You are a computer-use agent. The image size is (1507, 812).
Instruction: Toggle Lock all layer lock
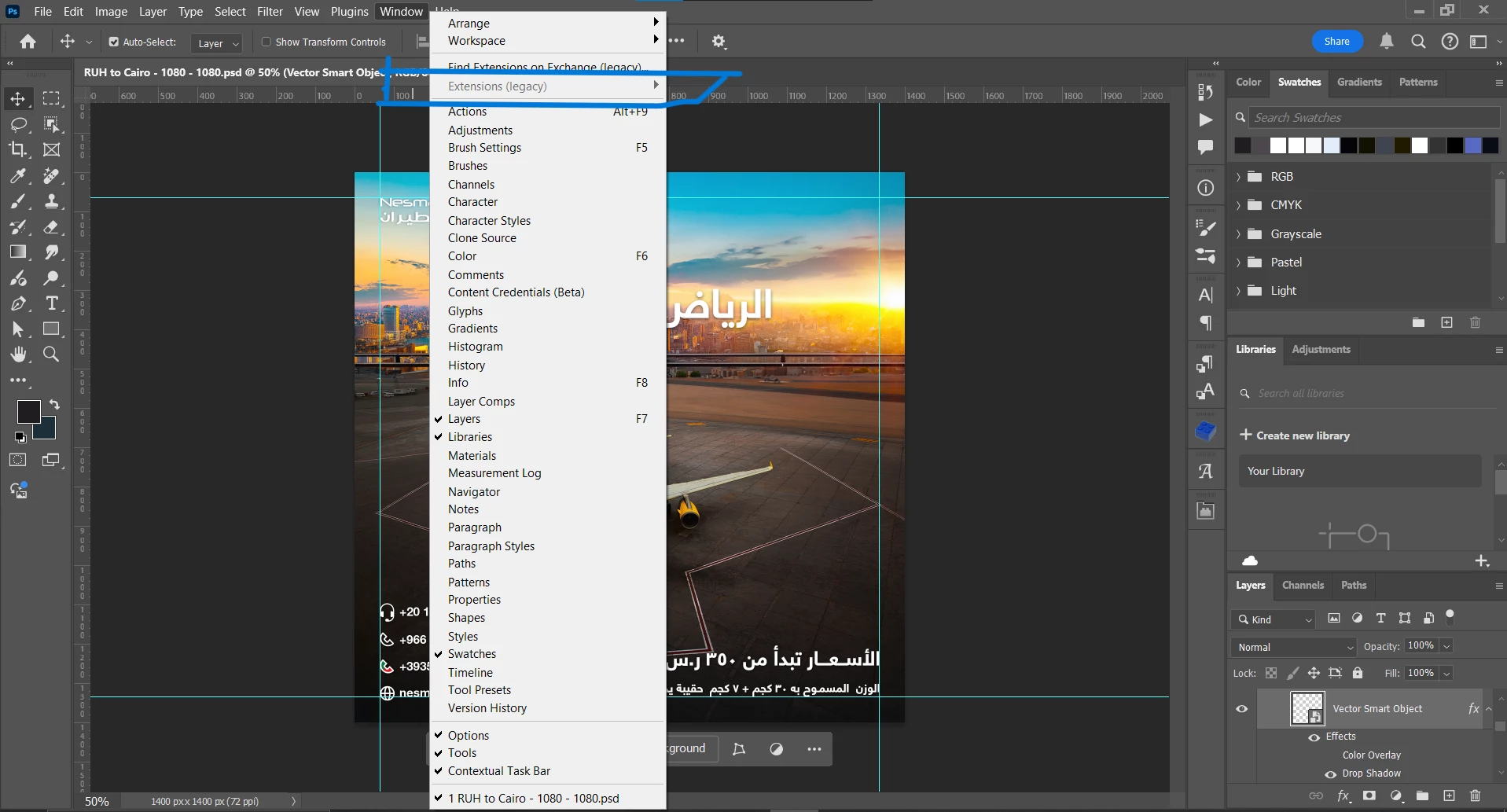pyautogui.click(x=1358, y=673)
